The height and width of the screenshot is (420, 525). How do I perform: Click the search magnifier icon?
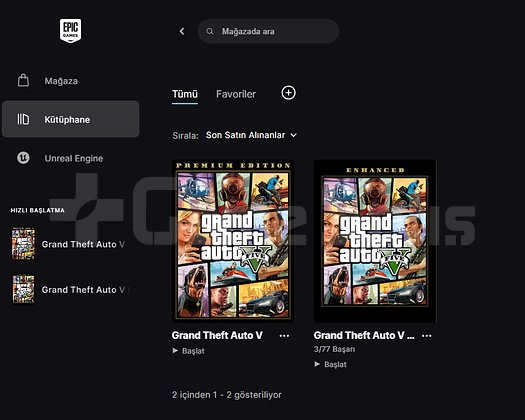click(210, 31)
